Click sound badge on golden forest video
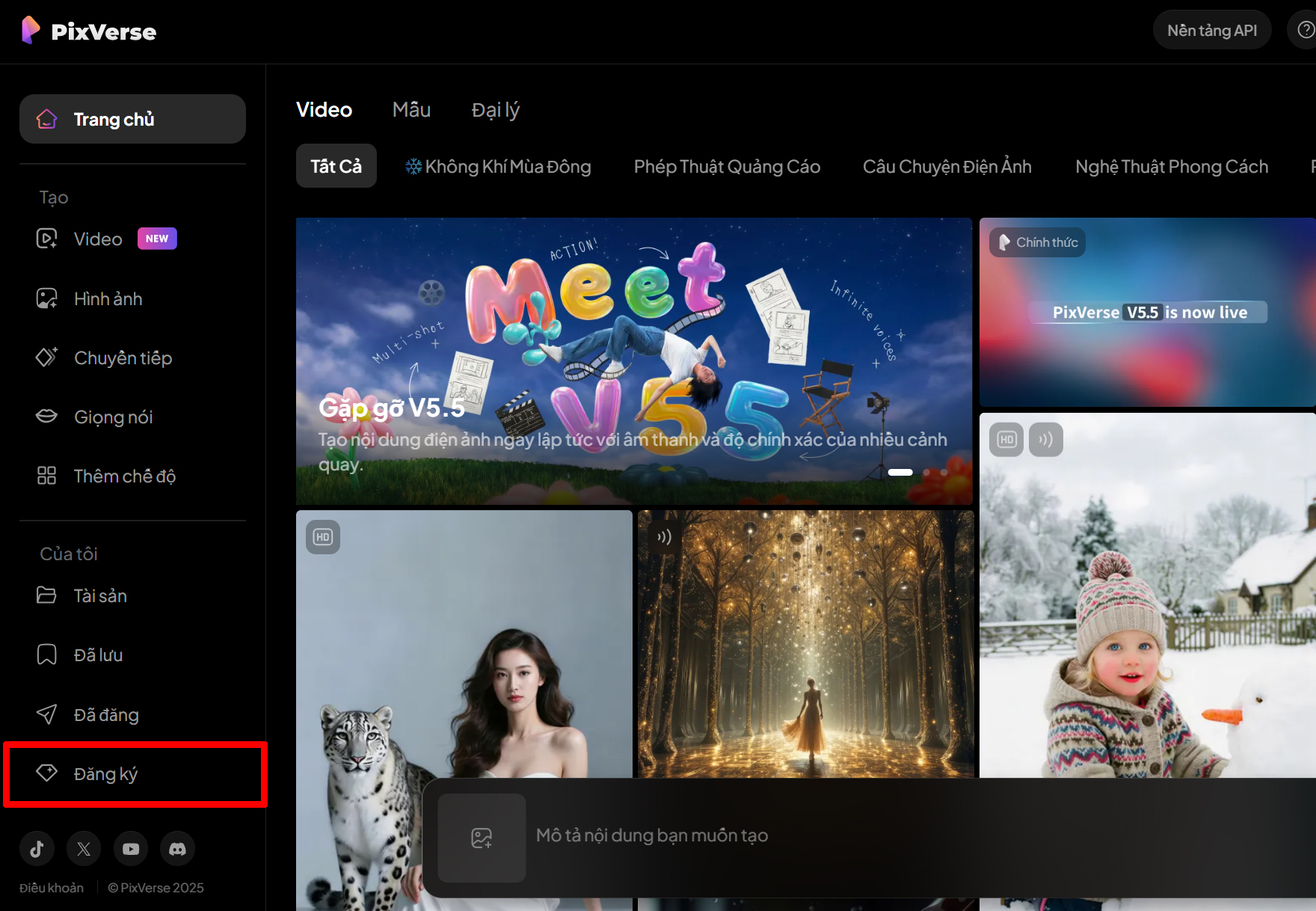1316x911 pixels. tap(664, 537)
